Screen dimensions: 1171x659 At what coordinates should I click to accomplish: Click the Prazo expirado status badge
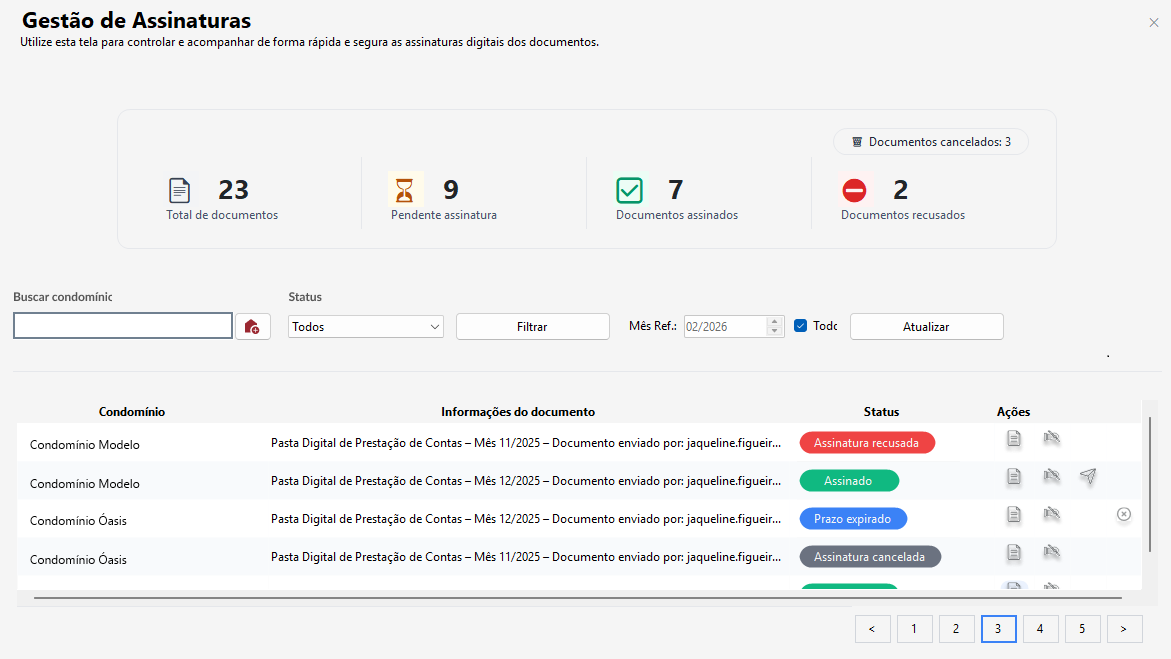point(853,519)
